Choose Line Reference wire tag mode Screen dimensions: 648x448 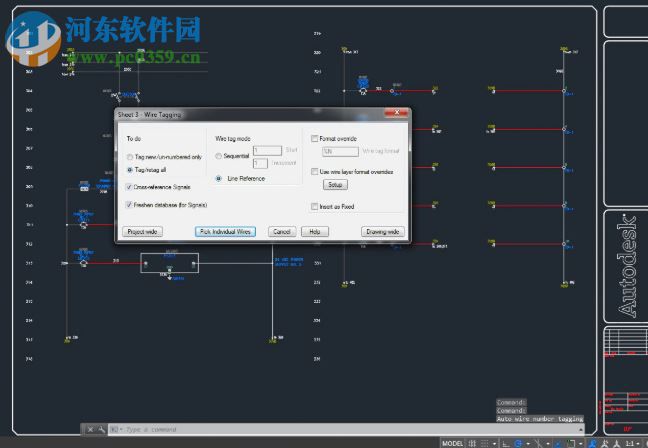pos(219,179)
